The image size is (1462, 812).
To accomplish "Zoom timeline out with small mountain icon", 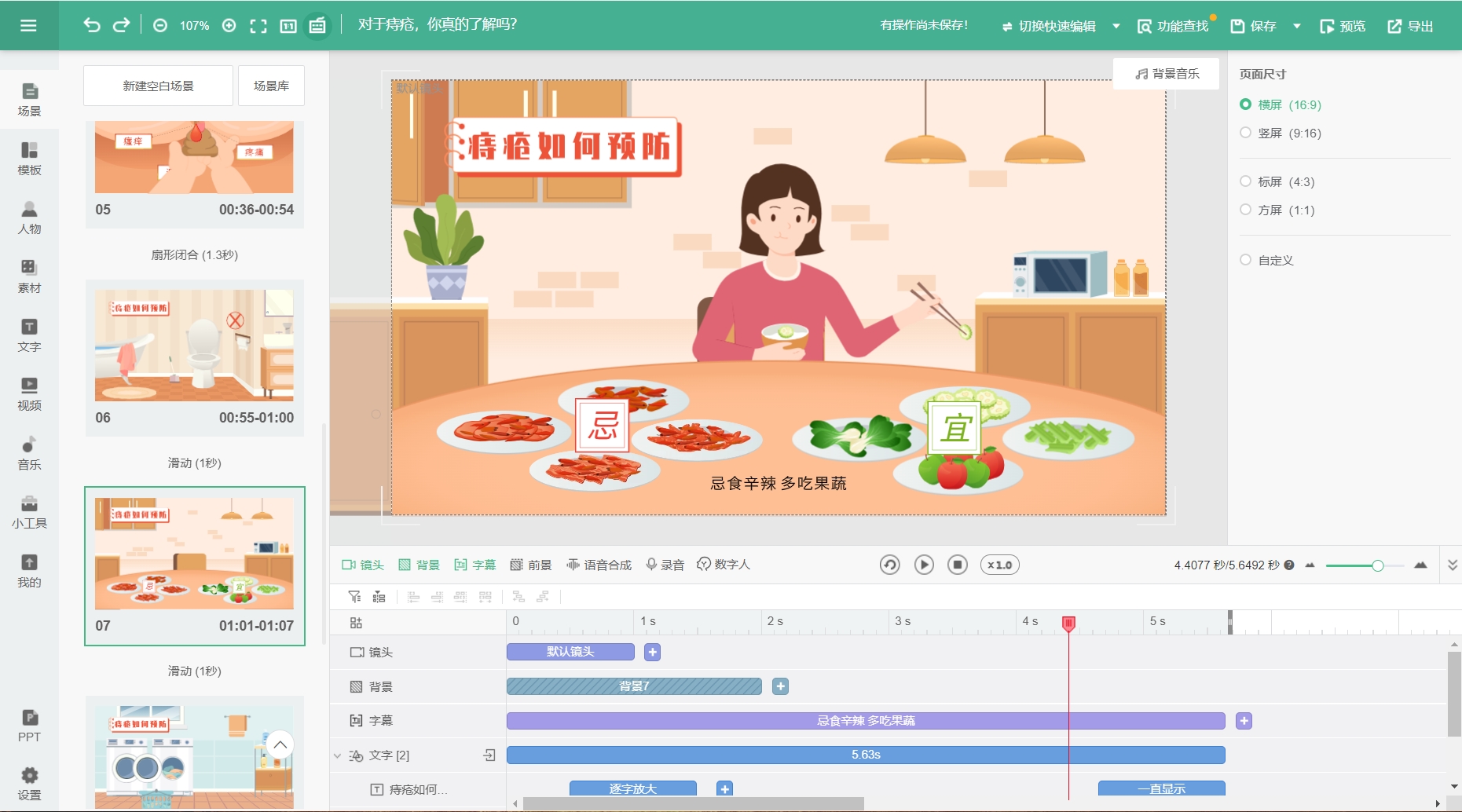I will point(1310,565).
